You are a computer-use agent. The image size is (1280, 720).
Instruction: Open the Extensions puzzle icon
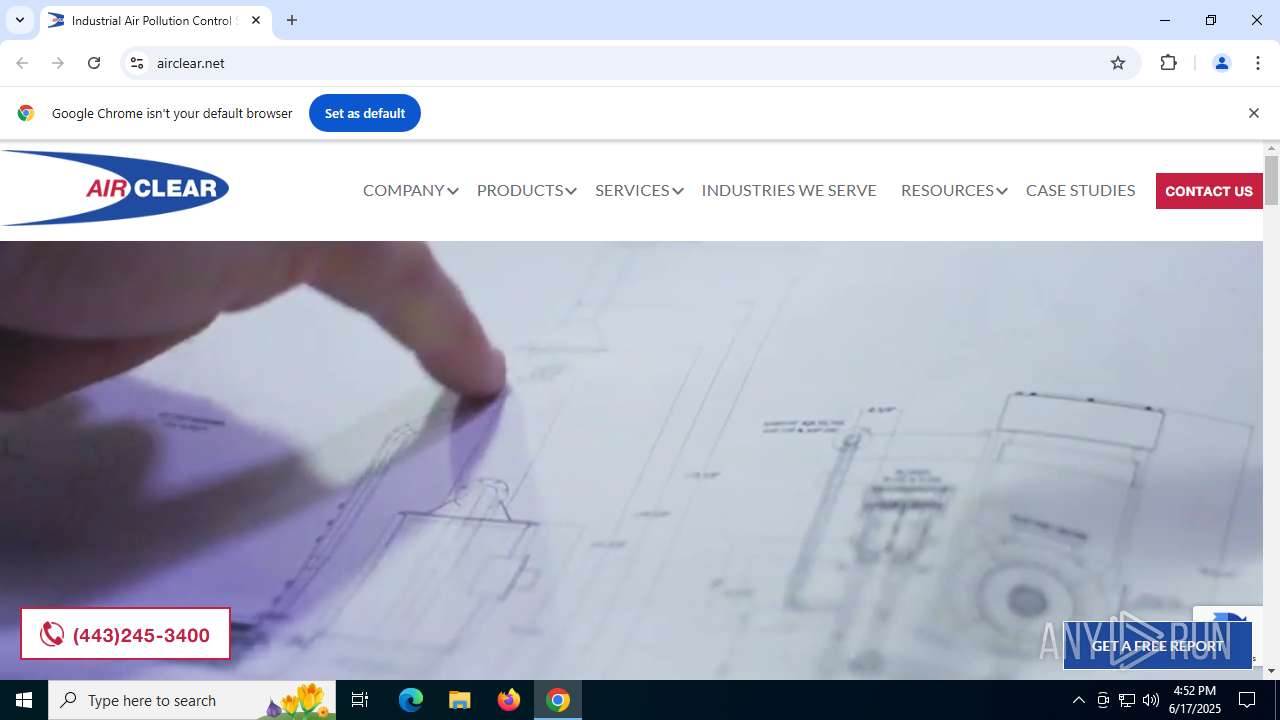tap(1168, 63)
